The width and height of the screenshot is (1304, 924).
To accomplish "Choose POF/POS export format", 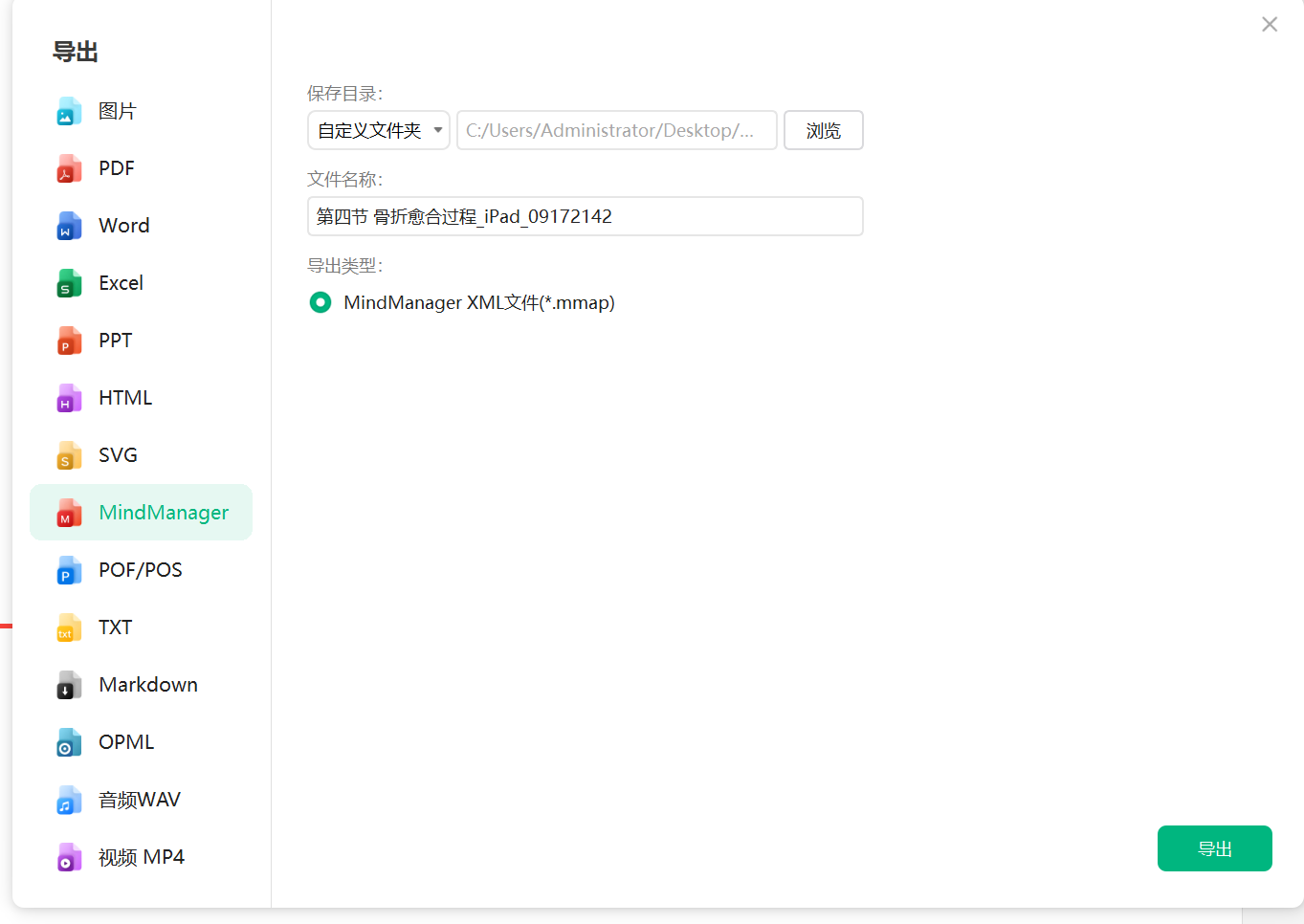I will [x=140, y=570].
